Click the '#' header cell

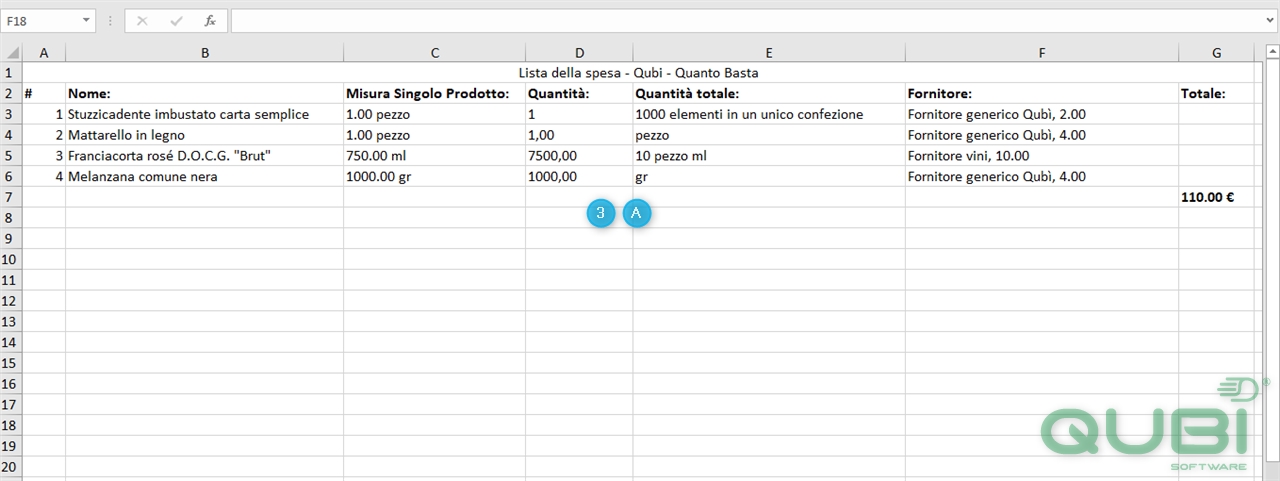(x=44, y=94)
